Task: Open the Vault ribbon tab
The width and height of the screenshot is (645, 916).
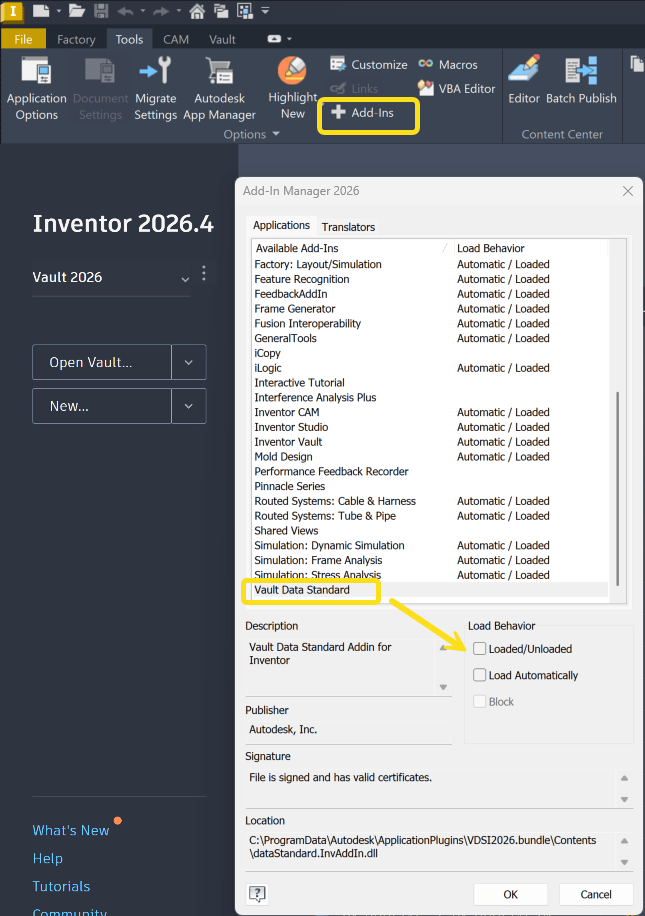Action: click(222, 39)
